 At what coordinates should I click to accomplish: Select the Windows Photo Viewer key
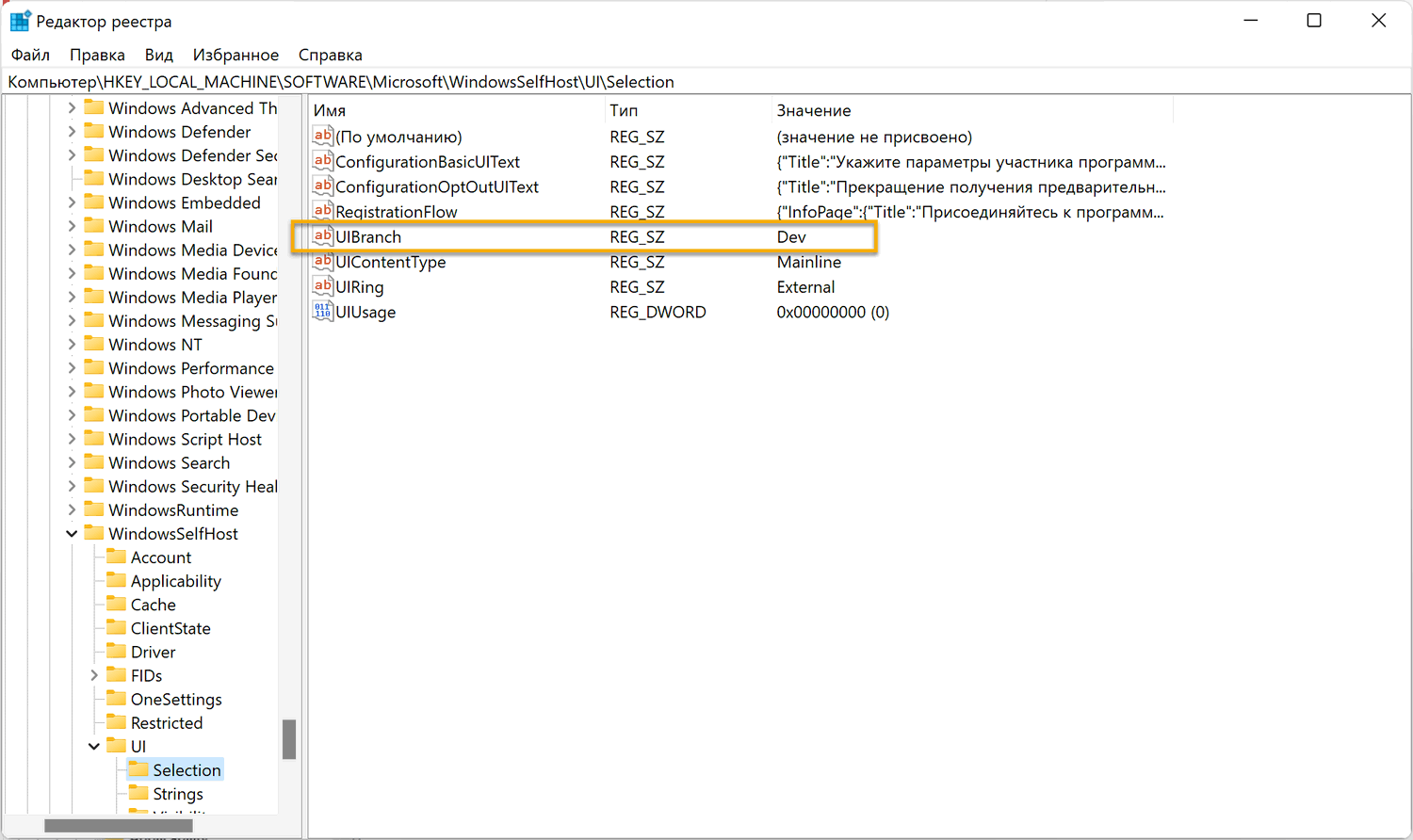tap(193, 392)
